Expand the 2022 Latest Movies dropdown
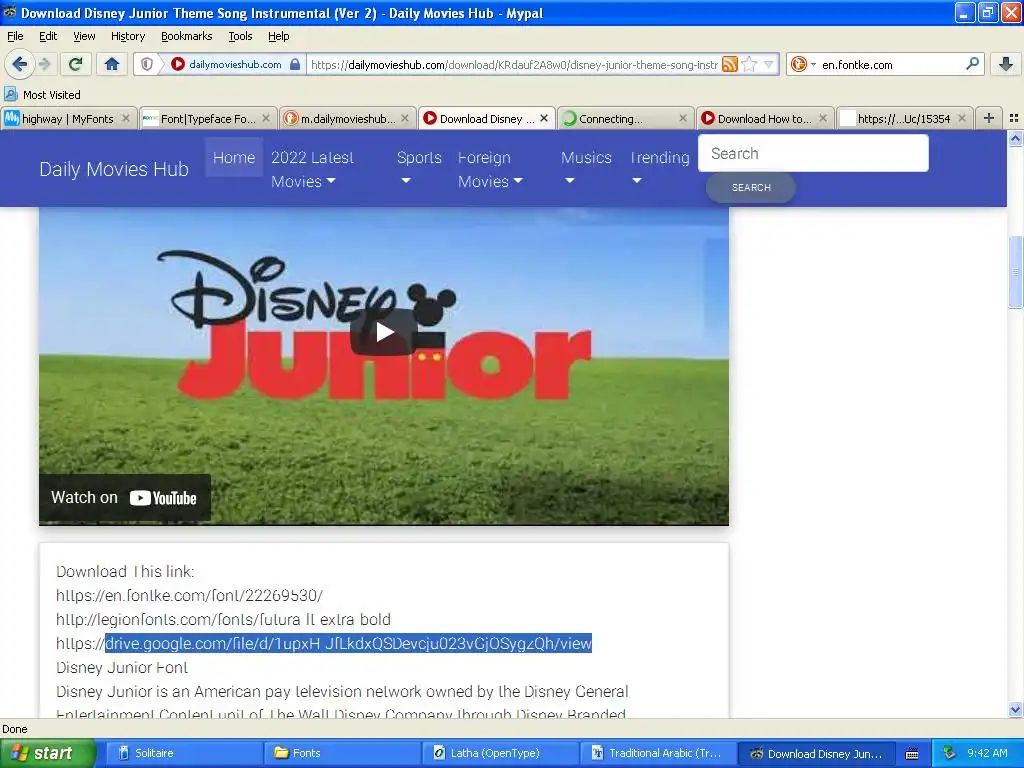The height and width of the screenshot is (768, 1024). pos(312,169)
